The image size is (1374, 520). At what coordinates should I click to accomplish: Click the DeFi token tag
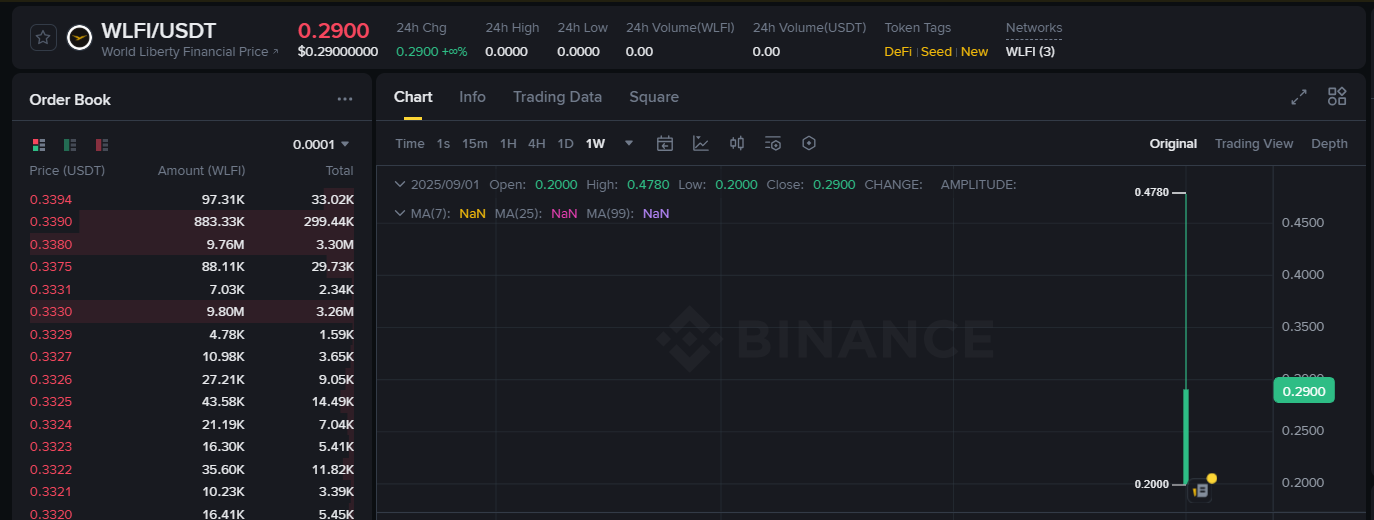click(898, 51)
